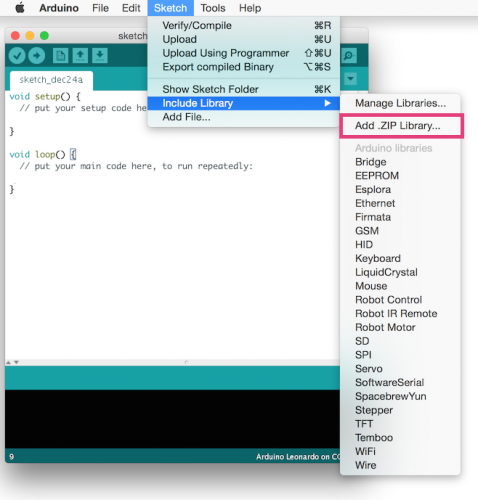Include the HID library
The image size is (478, 500).
pos(400,245)
